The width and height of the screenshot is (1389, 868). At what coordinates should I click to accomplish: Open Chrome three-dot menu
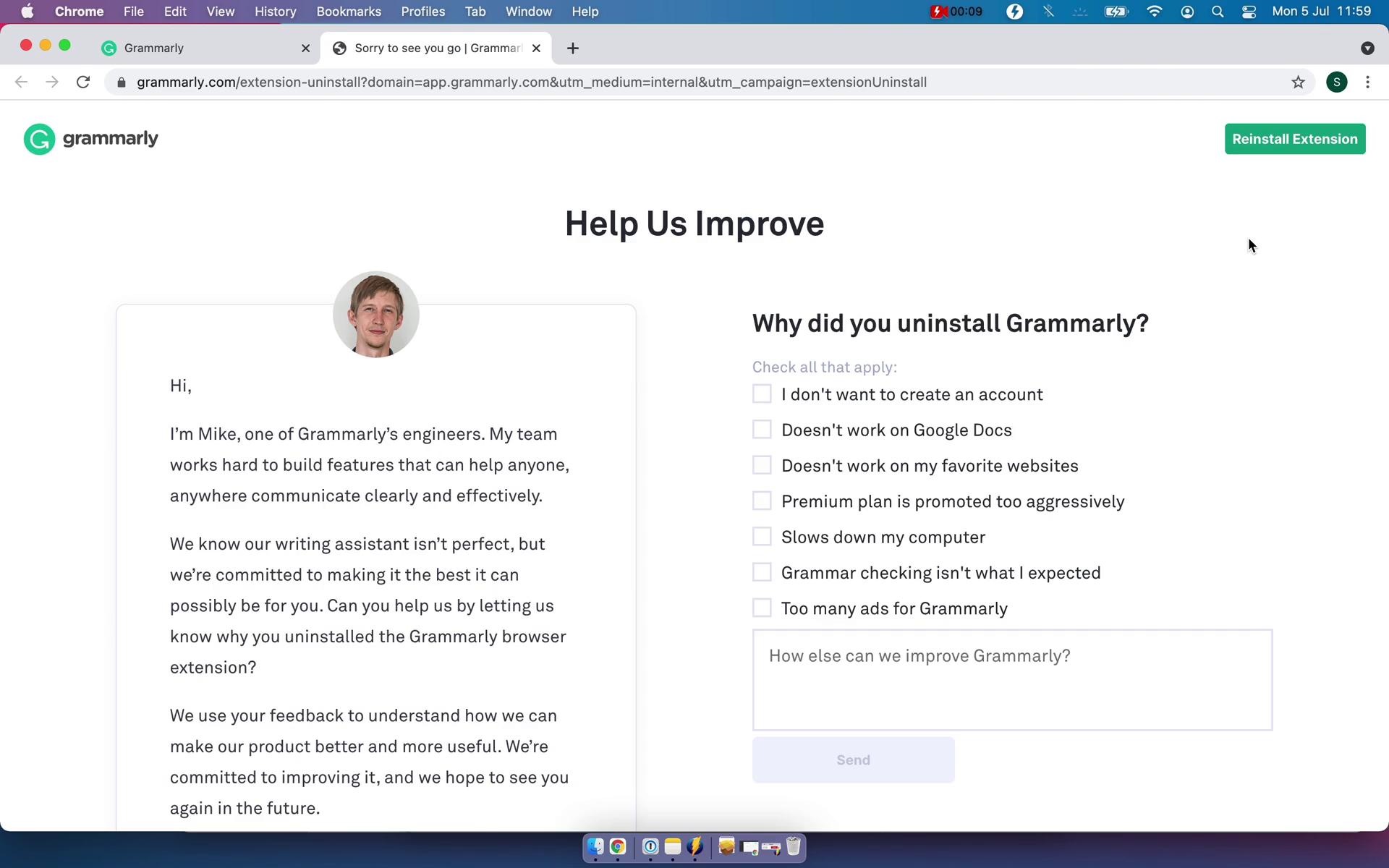point(1367,82)
